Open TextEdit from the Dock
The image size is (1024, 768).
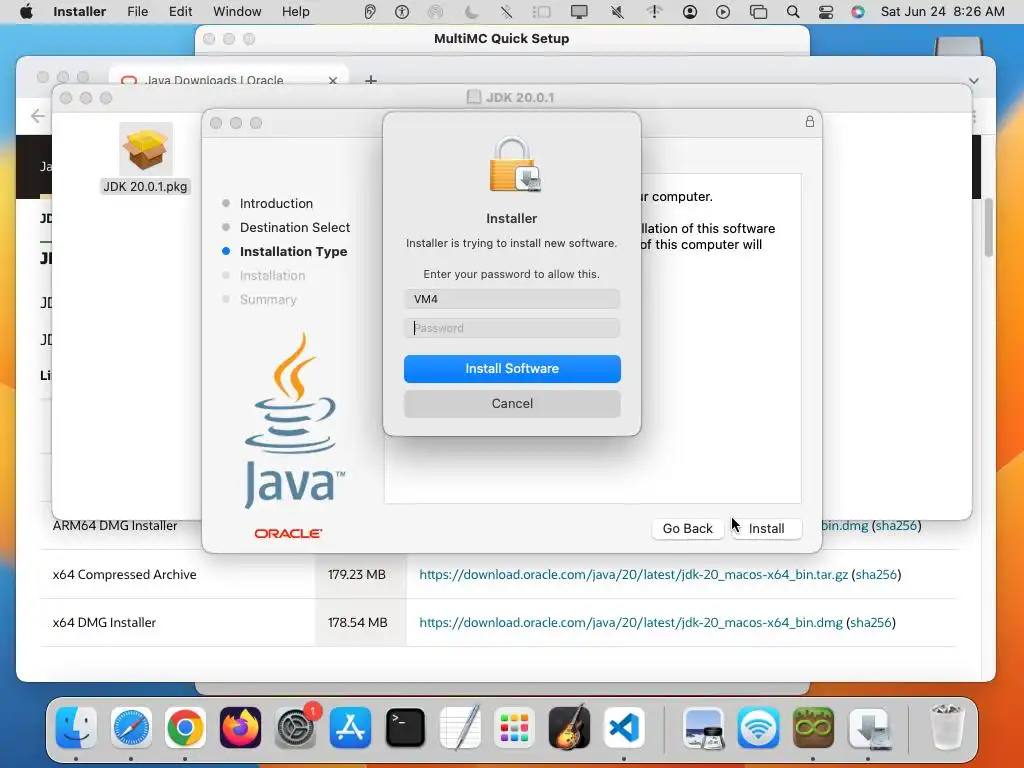(x=460, y=728)
